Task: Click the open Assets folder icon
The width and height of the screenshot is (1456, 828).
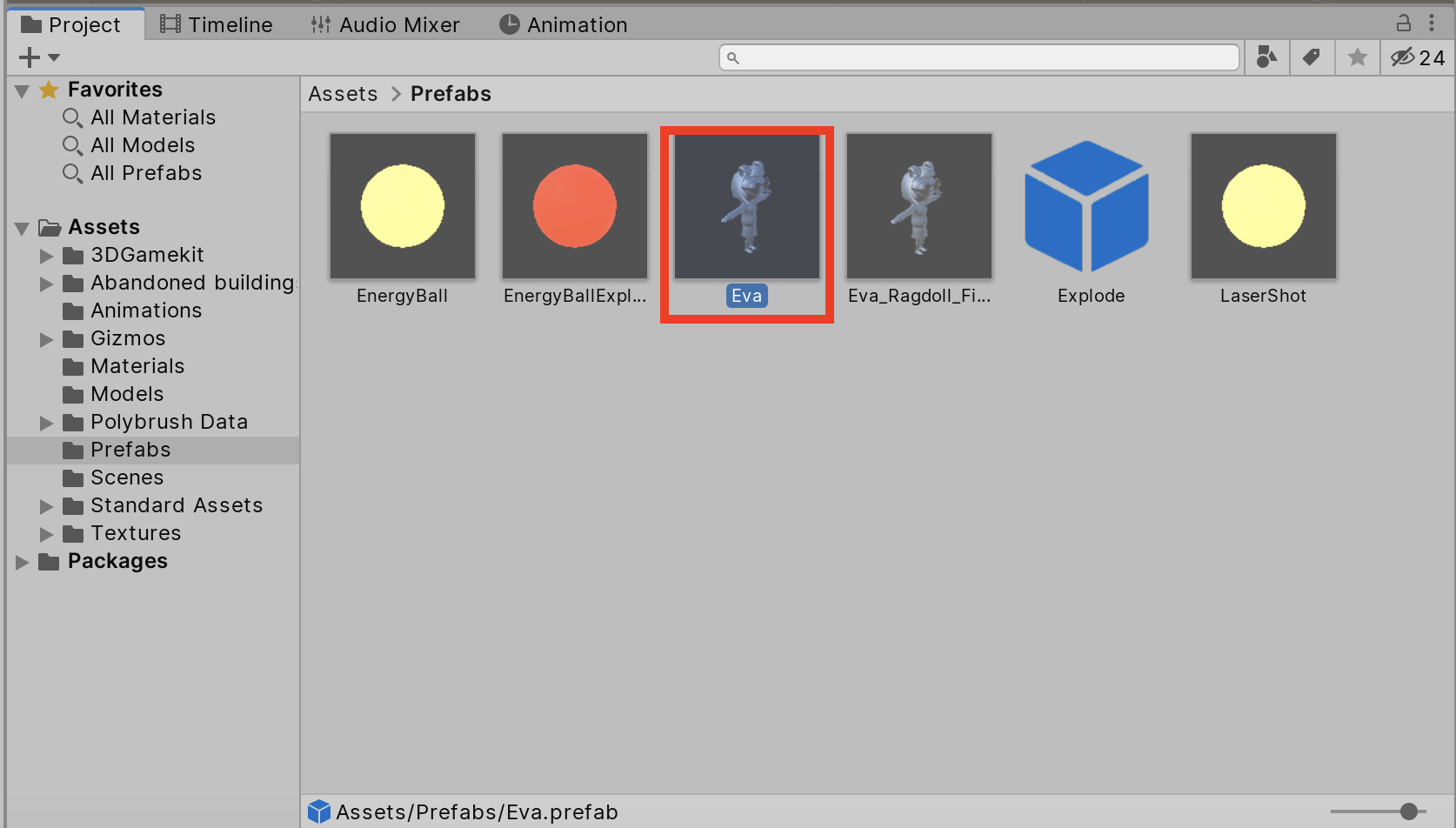Action: [x=50, y=228]
